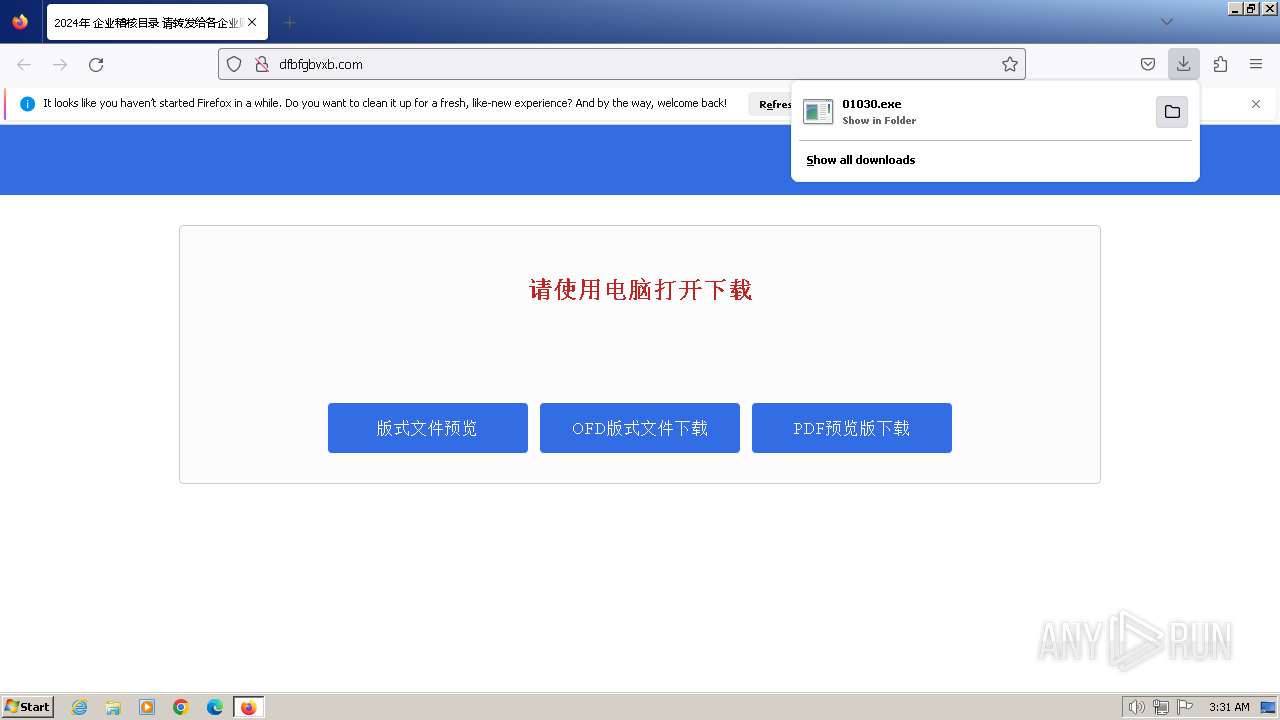Open the Extensions puzzle icon
The width and height of the screenshot is (1280, 720).
(x=1220, y=64)
